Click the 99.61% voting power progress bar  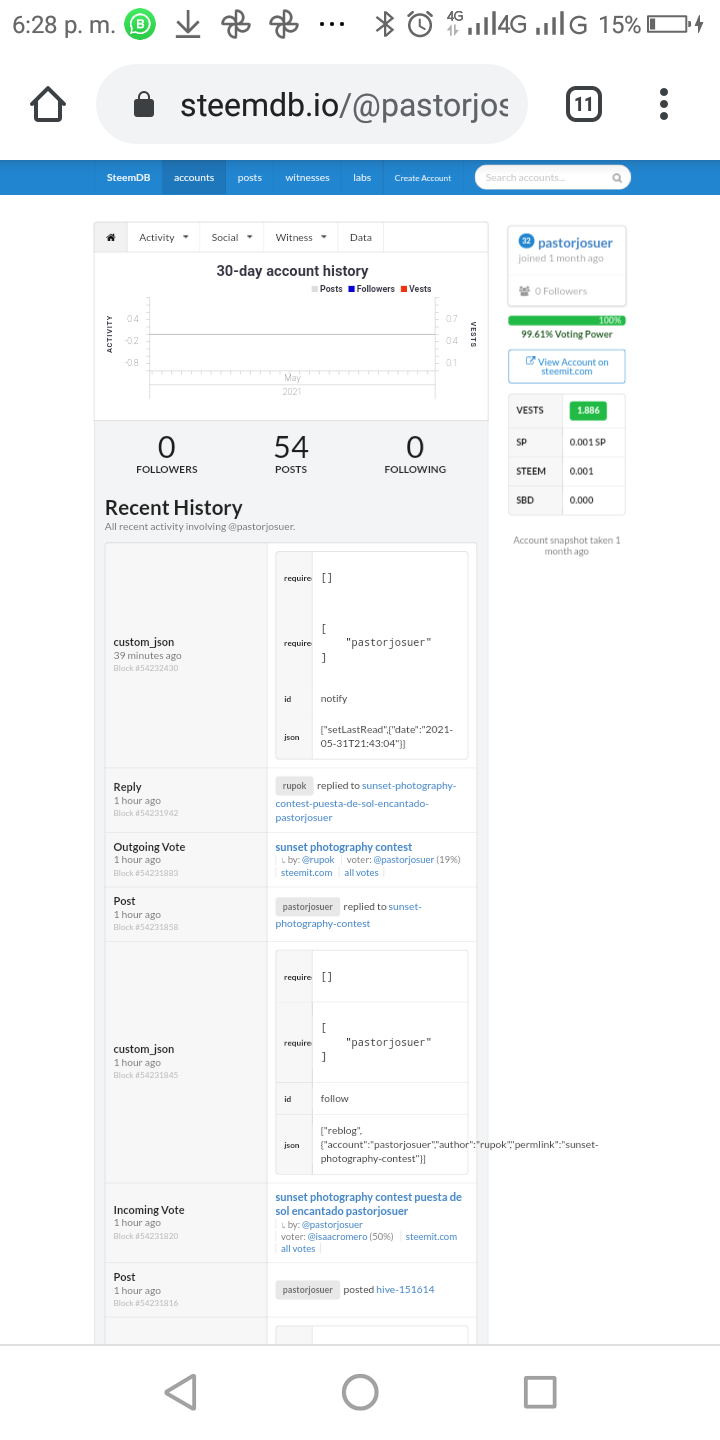[567, 320]
